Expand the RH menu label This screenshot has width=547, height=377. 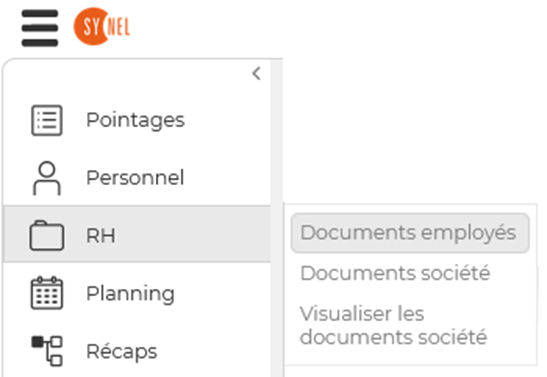[x=101, y=235]
